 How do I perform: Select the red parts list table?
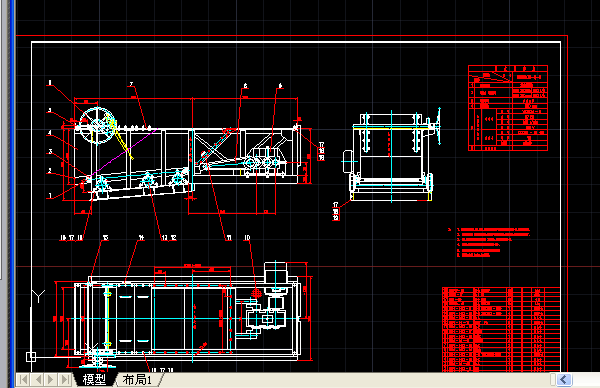coord(501,329)
